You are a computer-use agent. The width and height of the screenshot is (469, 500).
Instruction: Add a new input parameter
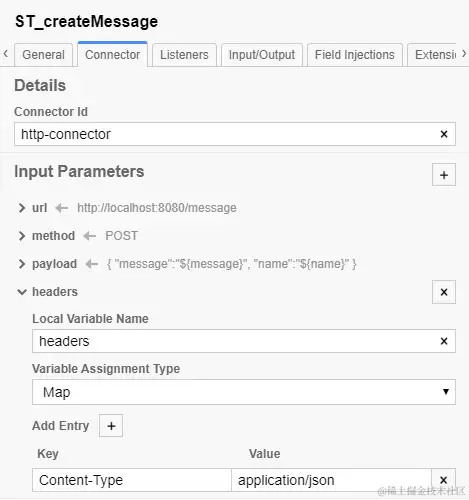[444, 175]
